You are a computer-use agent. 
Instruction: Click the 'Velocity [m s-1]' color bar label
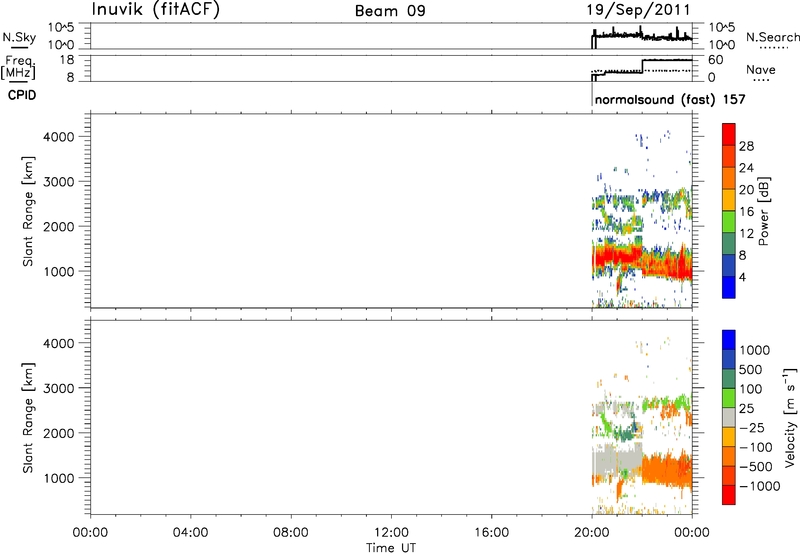click(x=790, y=417)
